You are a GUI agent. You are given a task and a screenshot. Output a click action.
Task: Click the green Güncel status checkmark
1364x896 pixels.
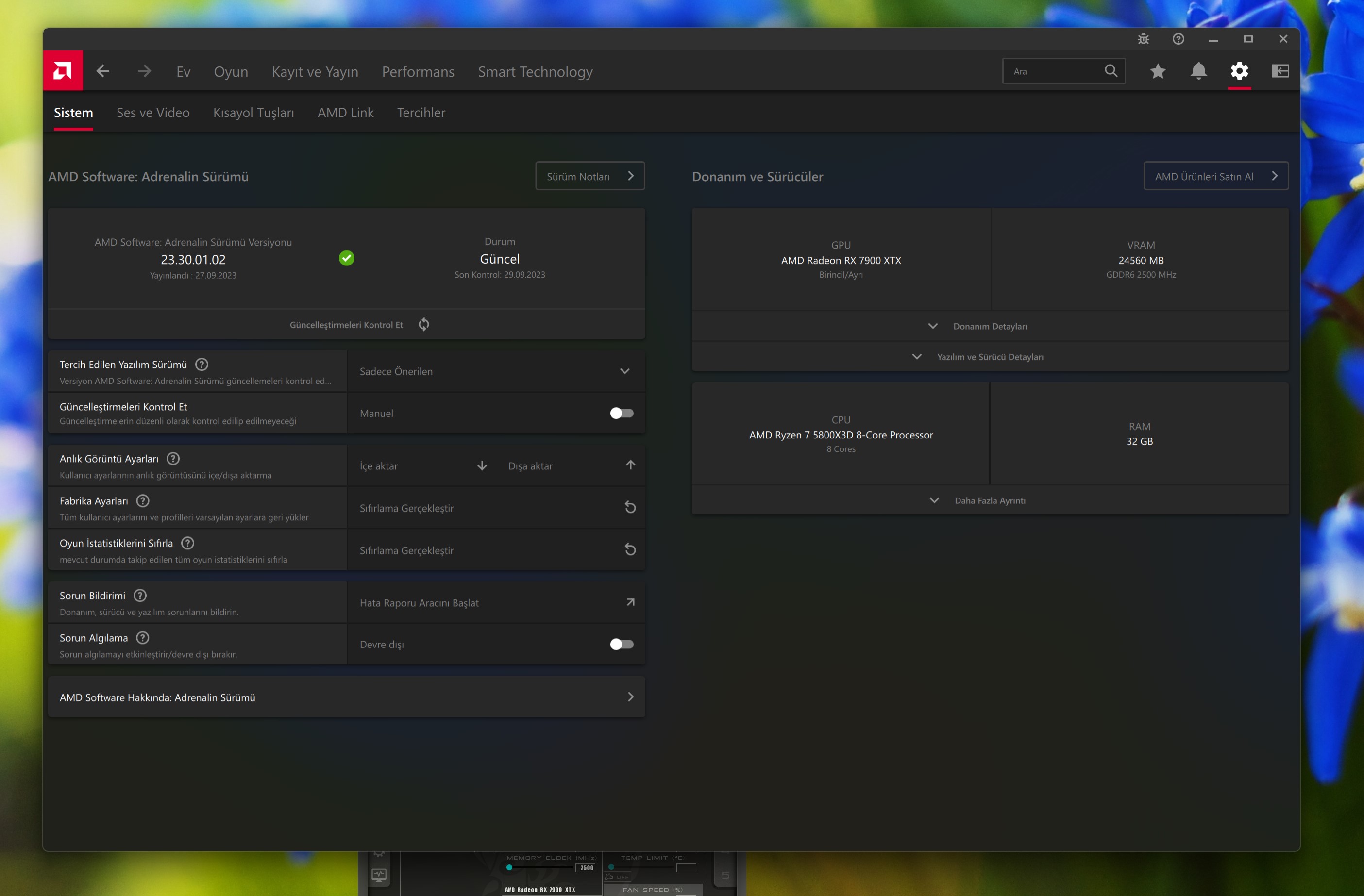click(346, 258)
